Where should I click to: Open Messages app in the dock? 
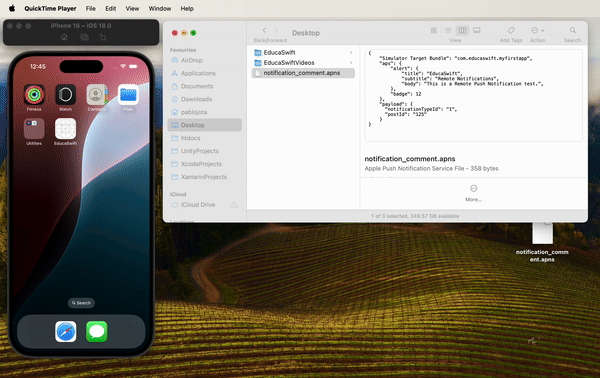(97, 331)
